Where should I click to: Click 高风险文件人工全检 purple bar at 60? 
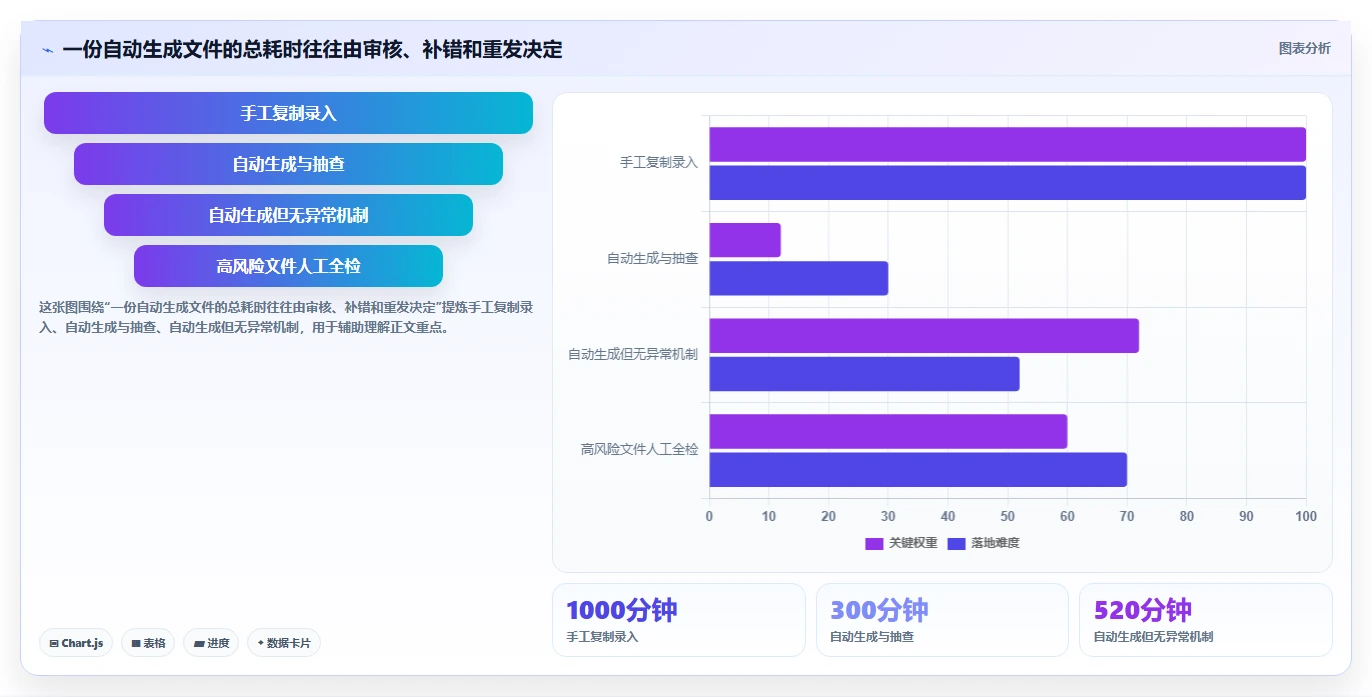click(x=889, y=431)
